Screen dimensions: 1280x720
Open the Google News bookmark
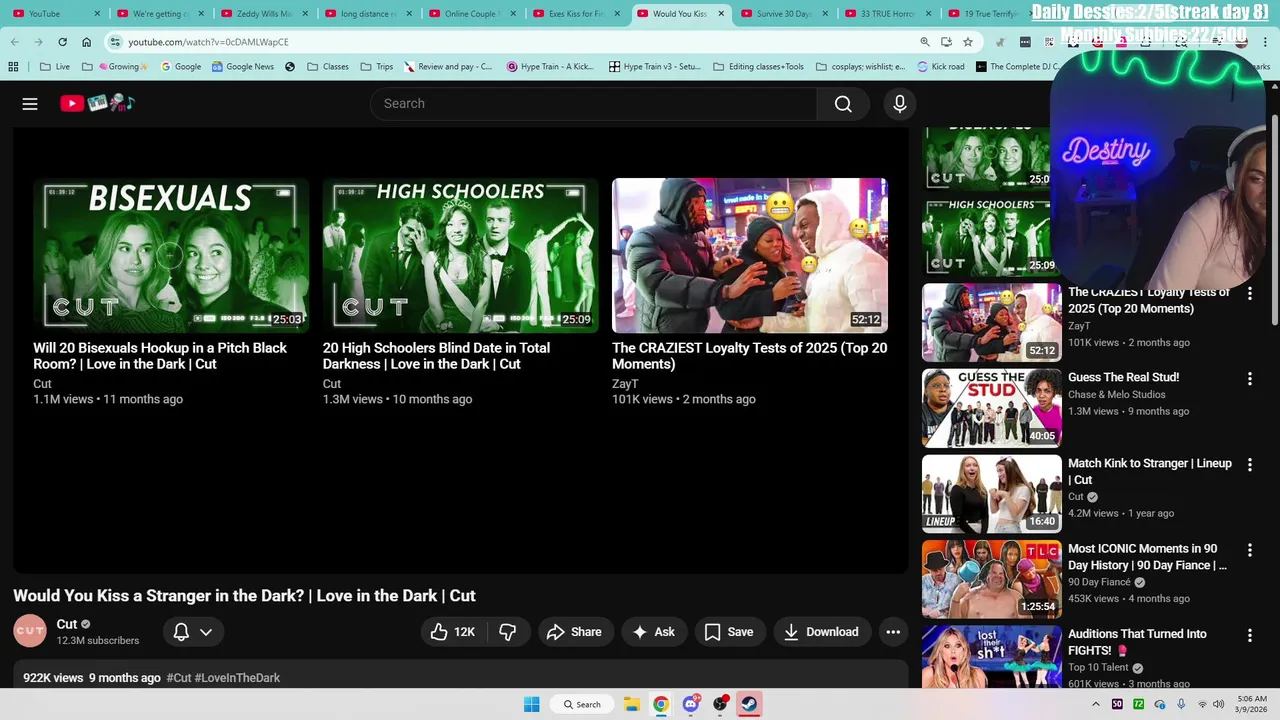click(243, 67)
